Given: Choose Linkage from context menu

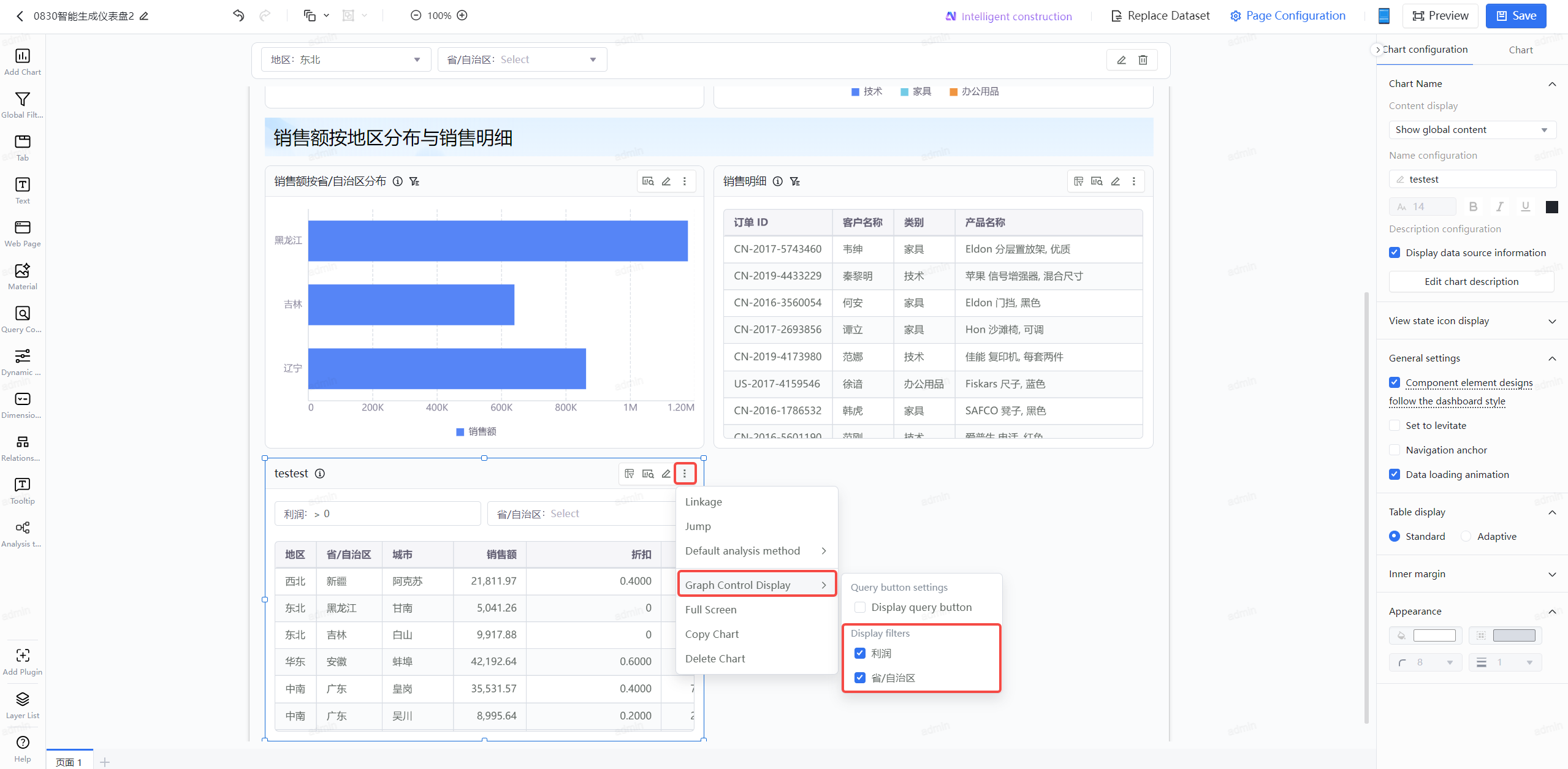Looking at the screenshot, I should click(x=756, y=502).
